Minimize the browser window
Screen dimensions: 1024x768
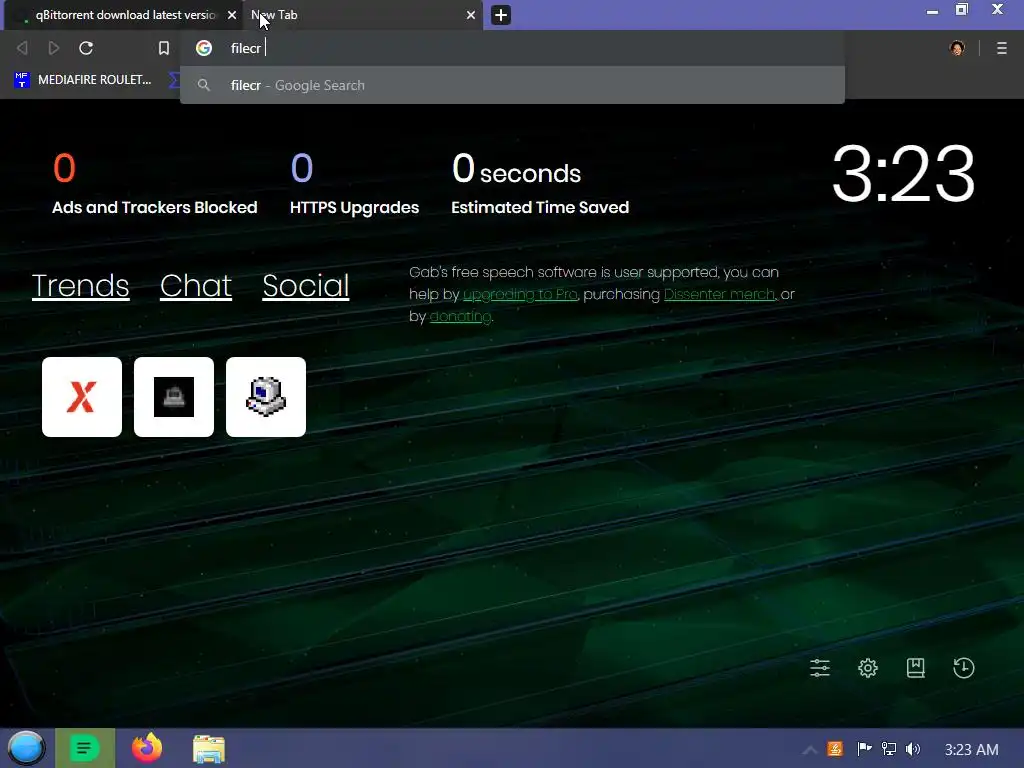(933, 11)
